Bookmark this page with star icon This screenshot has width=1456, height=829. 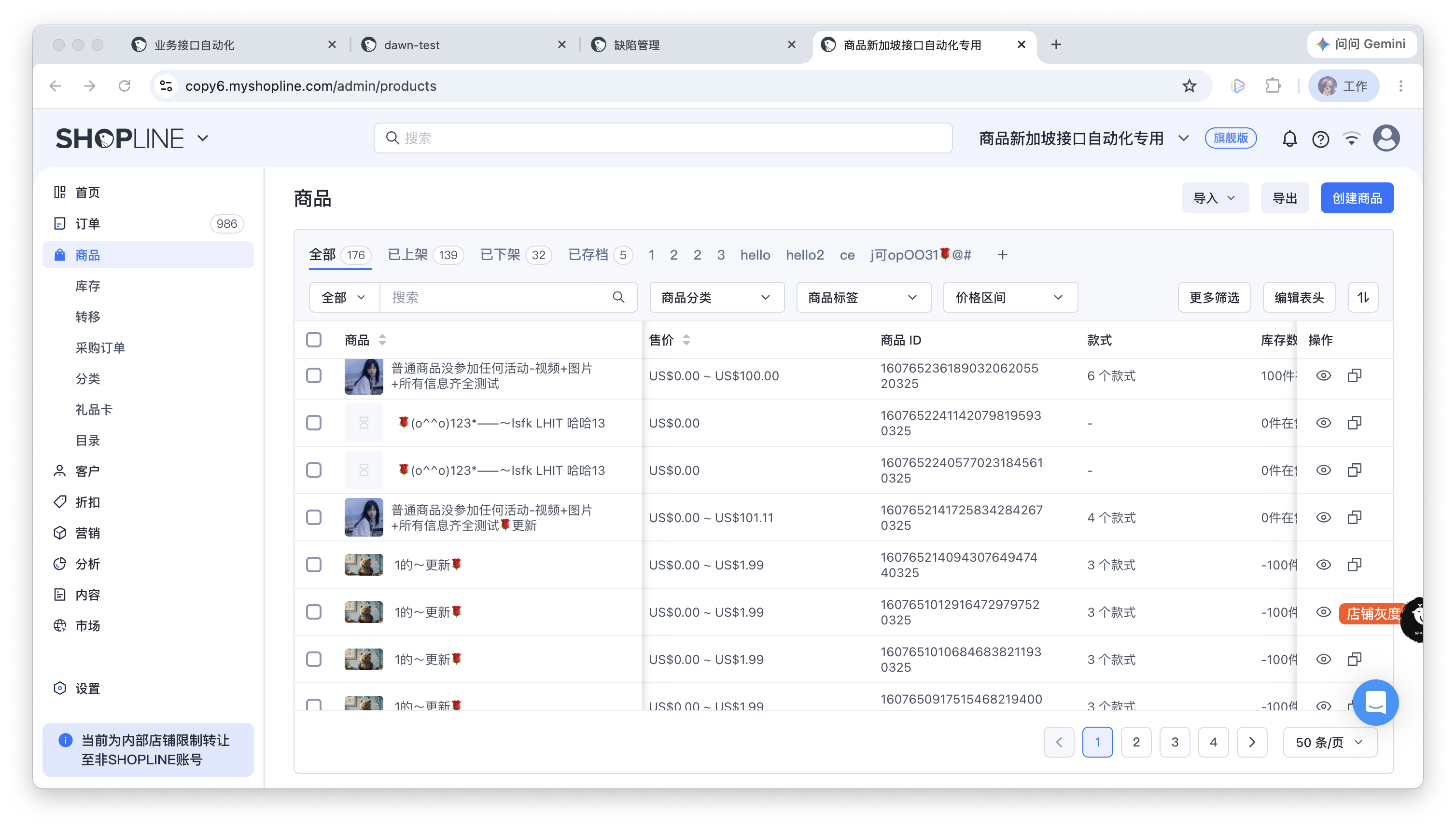tap(1189, 86)
